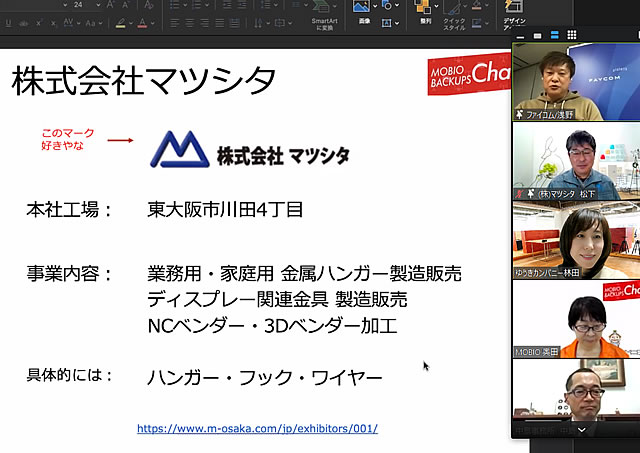
Task: Align text to the right
Action: click(x=204, y=23)
